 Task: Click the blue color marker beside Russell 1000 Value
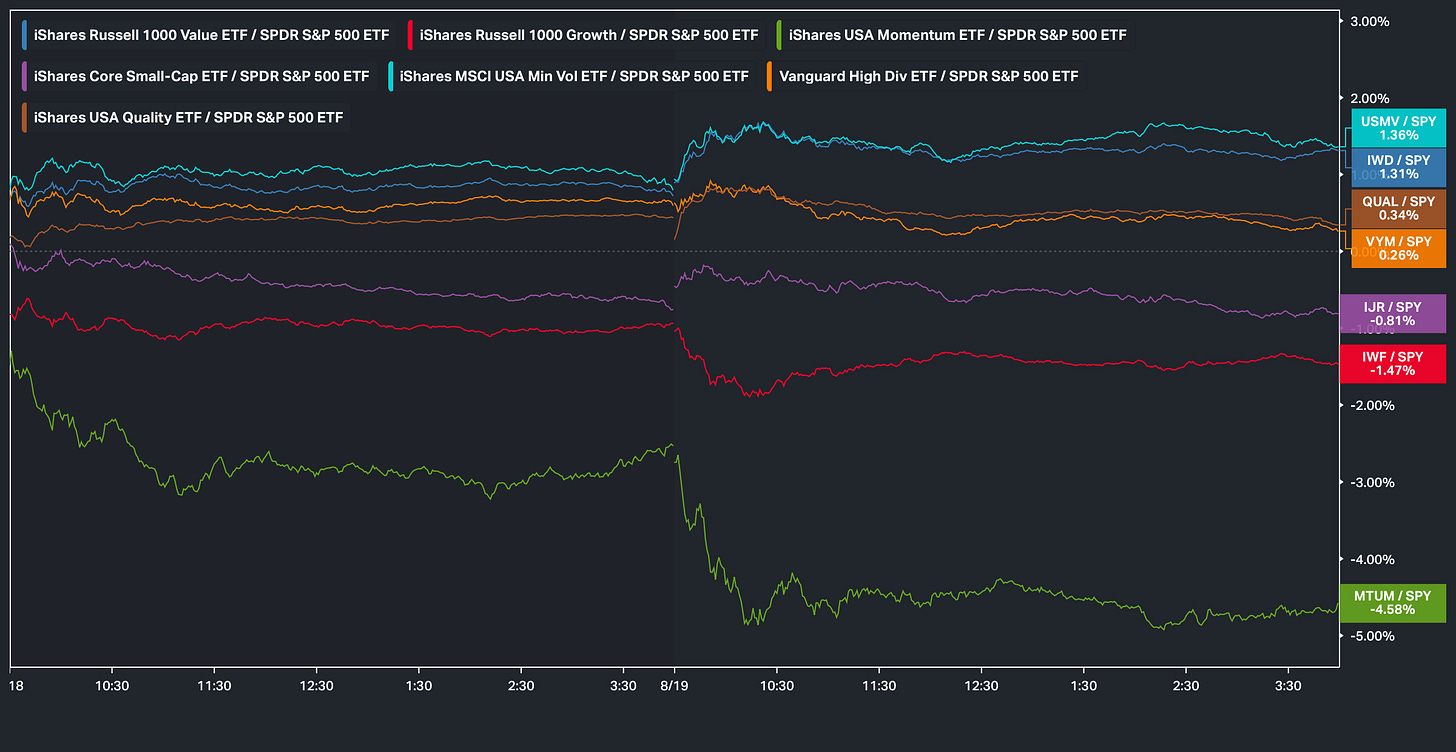[26, 35]
